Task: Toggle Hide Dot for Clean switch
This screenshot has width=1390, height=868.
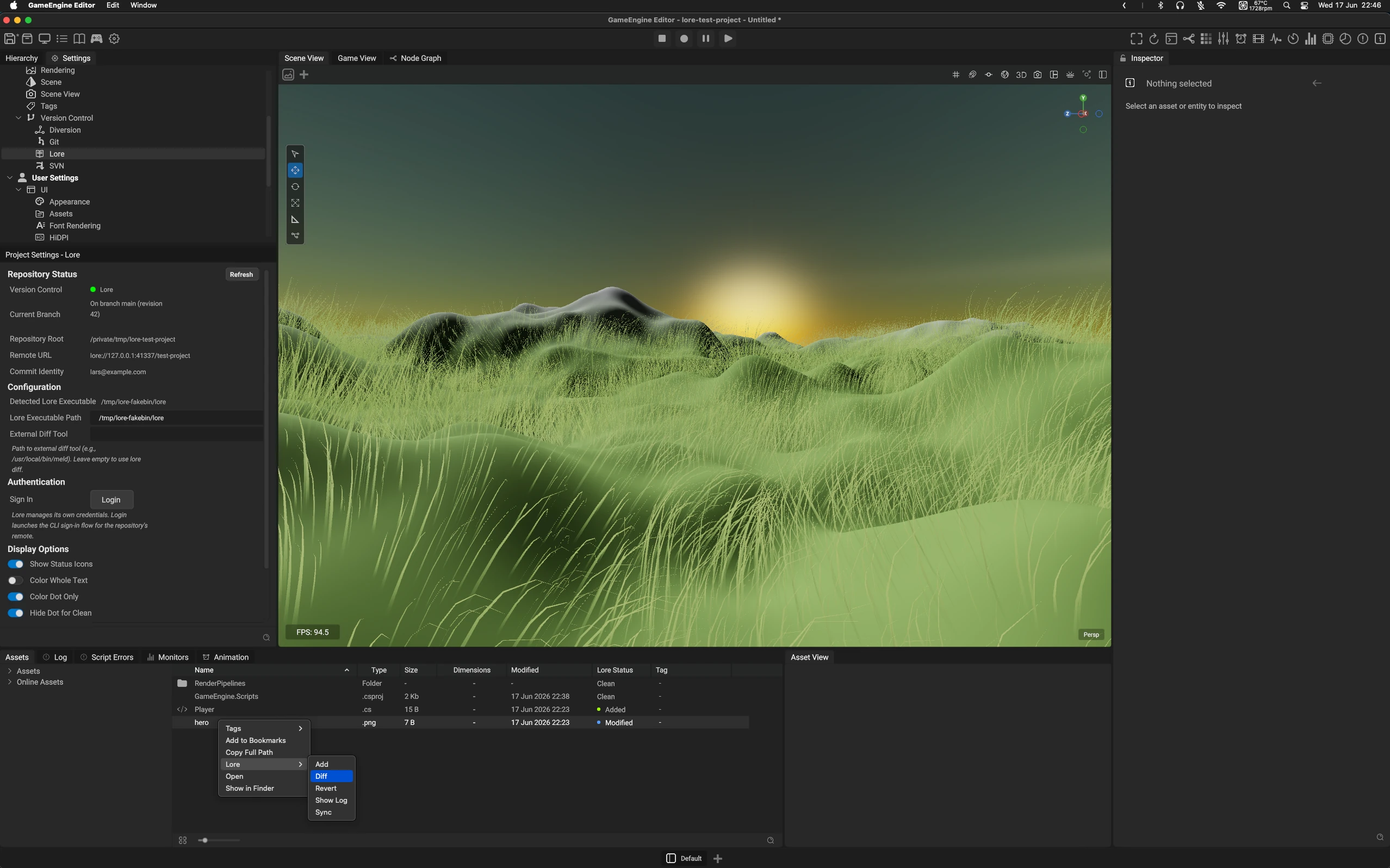Action: [16, 613]
